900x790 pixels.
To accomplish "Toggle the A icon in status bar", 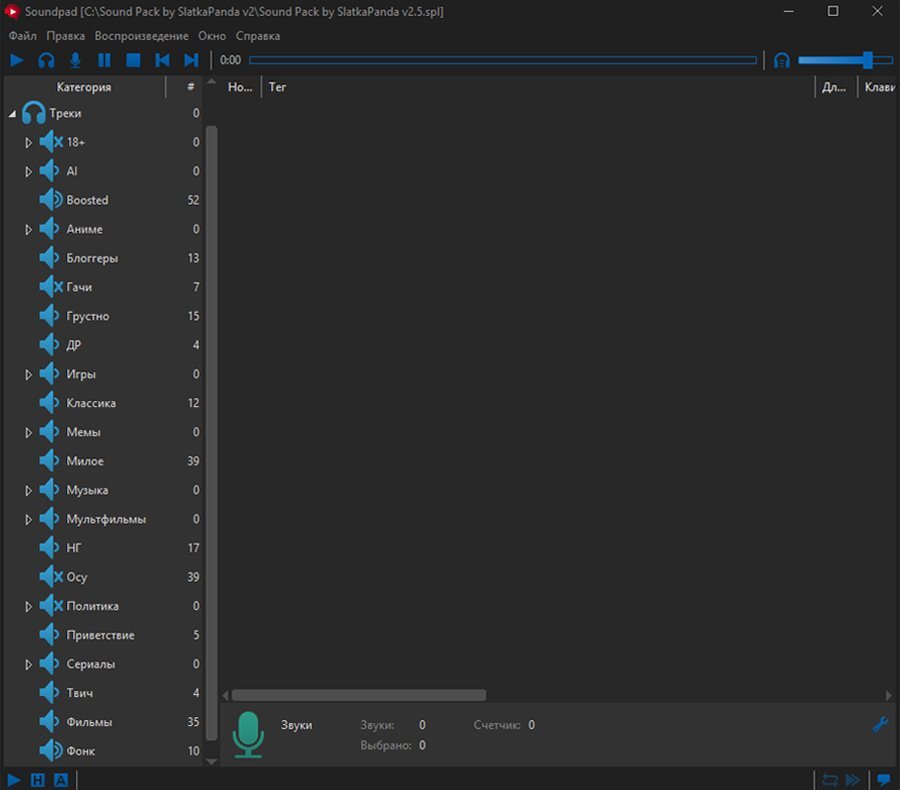I will pyautogui.click(x=60, y=780).
